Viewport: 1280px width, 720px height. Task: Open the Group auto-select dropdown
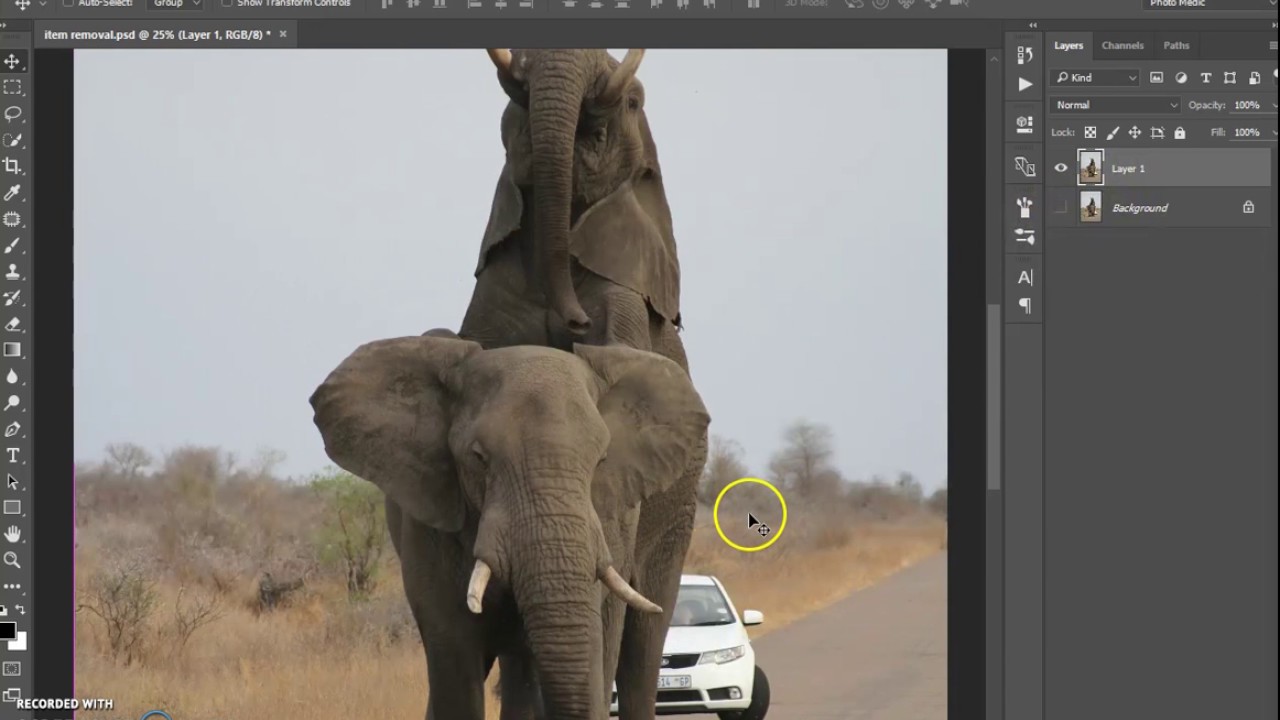click(176, 3)
